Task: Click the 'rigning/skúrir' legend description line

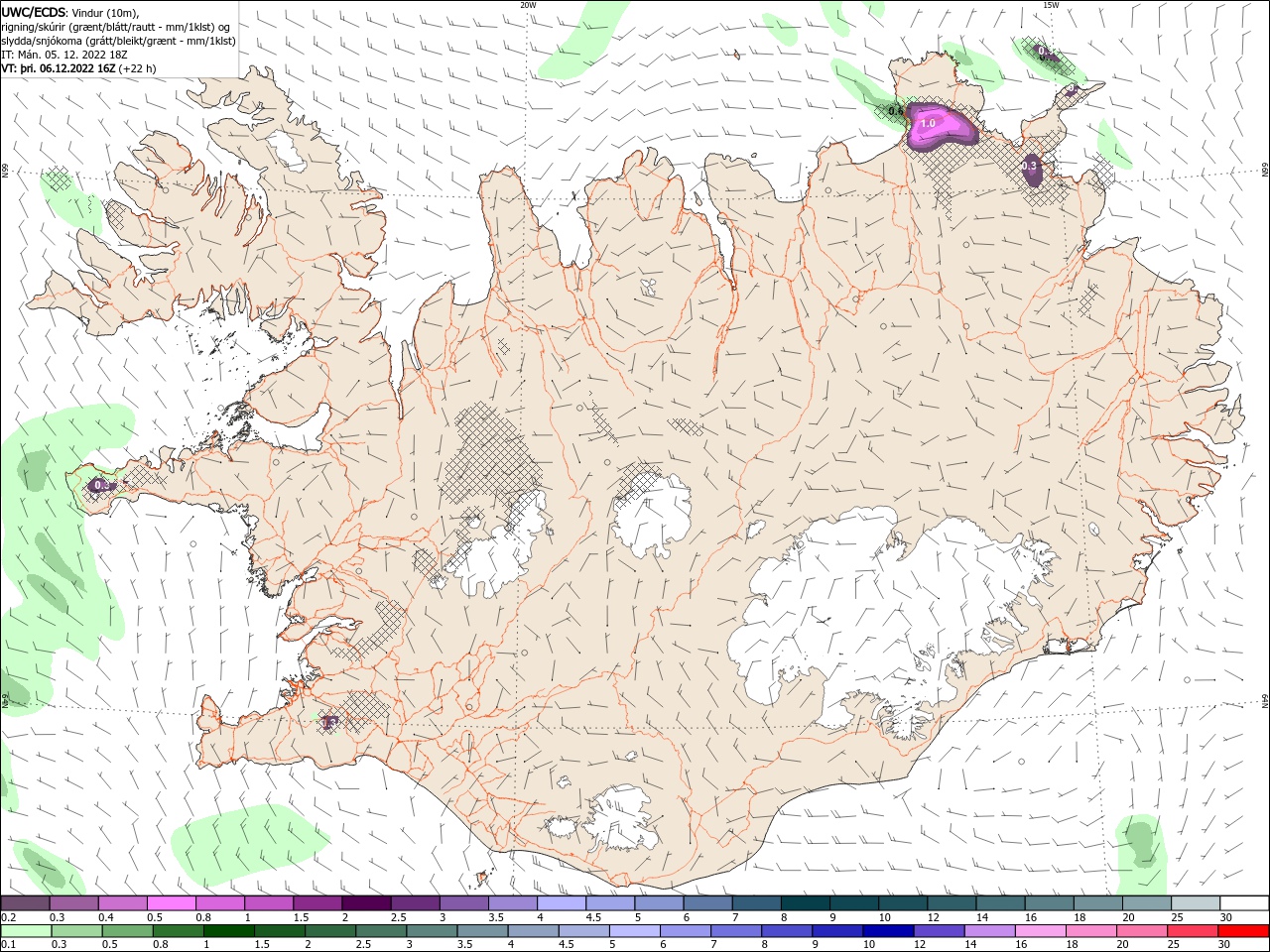Action: pyautogui.click(x=116, y=27)
